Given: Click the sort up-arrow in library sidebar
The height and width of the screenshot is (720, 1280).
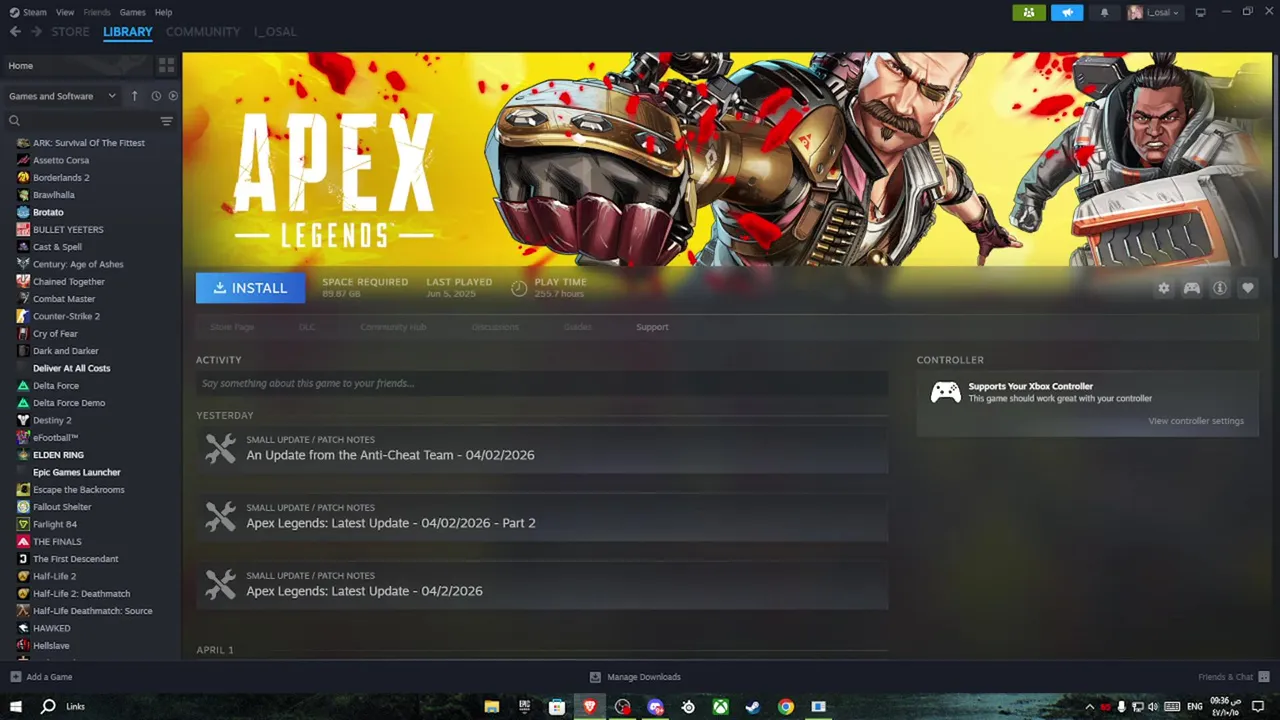Looking at the screenshot, I should tap(135, 96).
